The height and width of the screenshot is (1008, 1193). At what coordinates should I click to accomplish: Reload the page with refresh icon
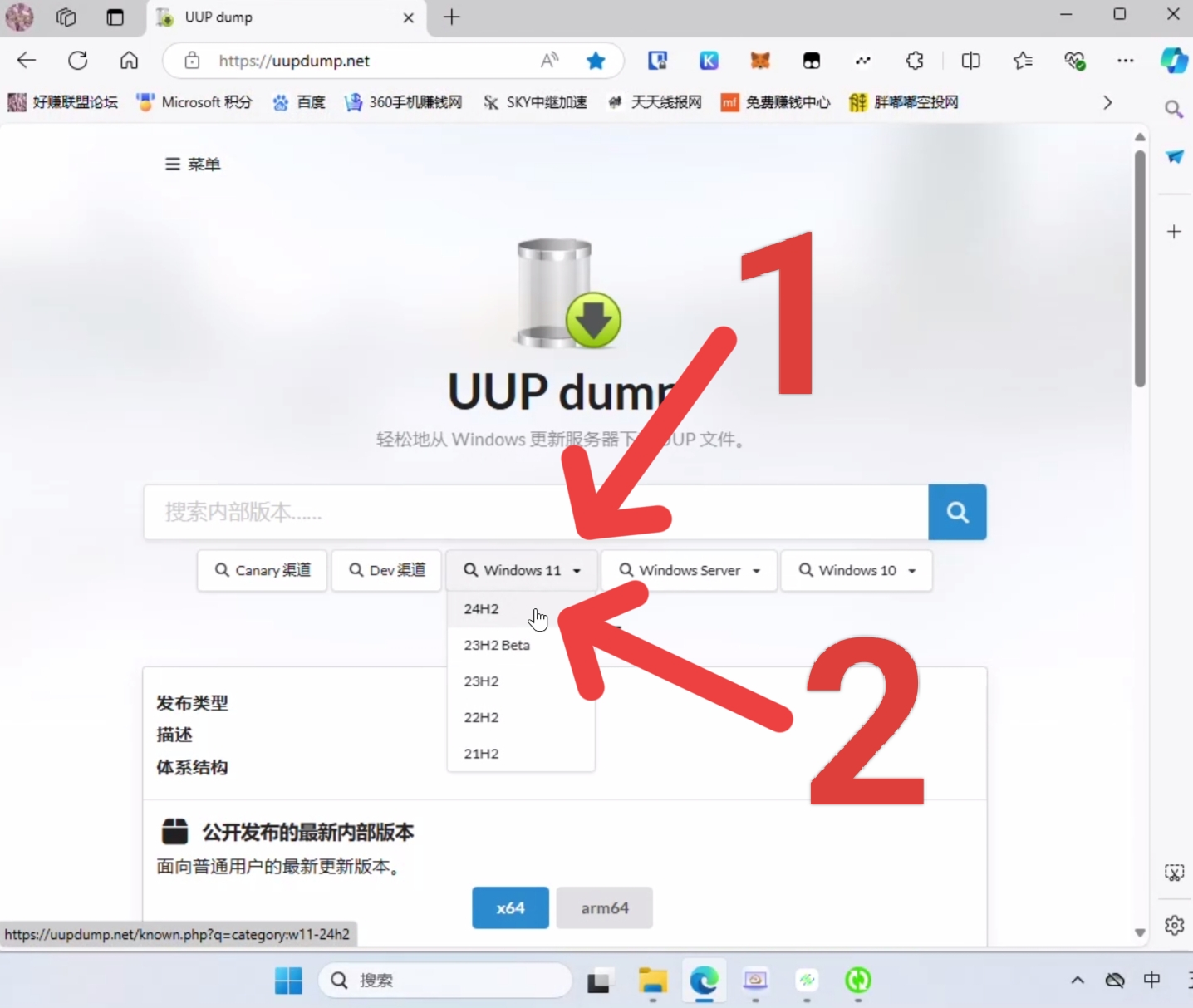(78, 61)
